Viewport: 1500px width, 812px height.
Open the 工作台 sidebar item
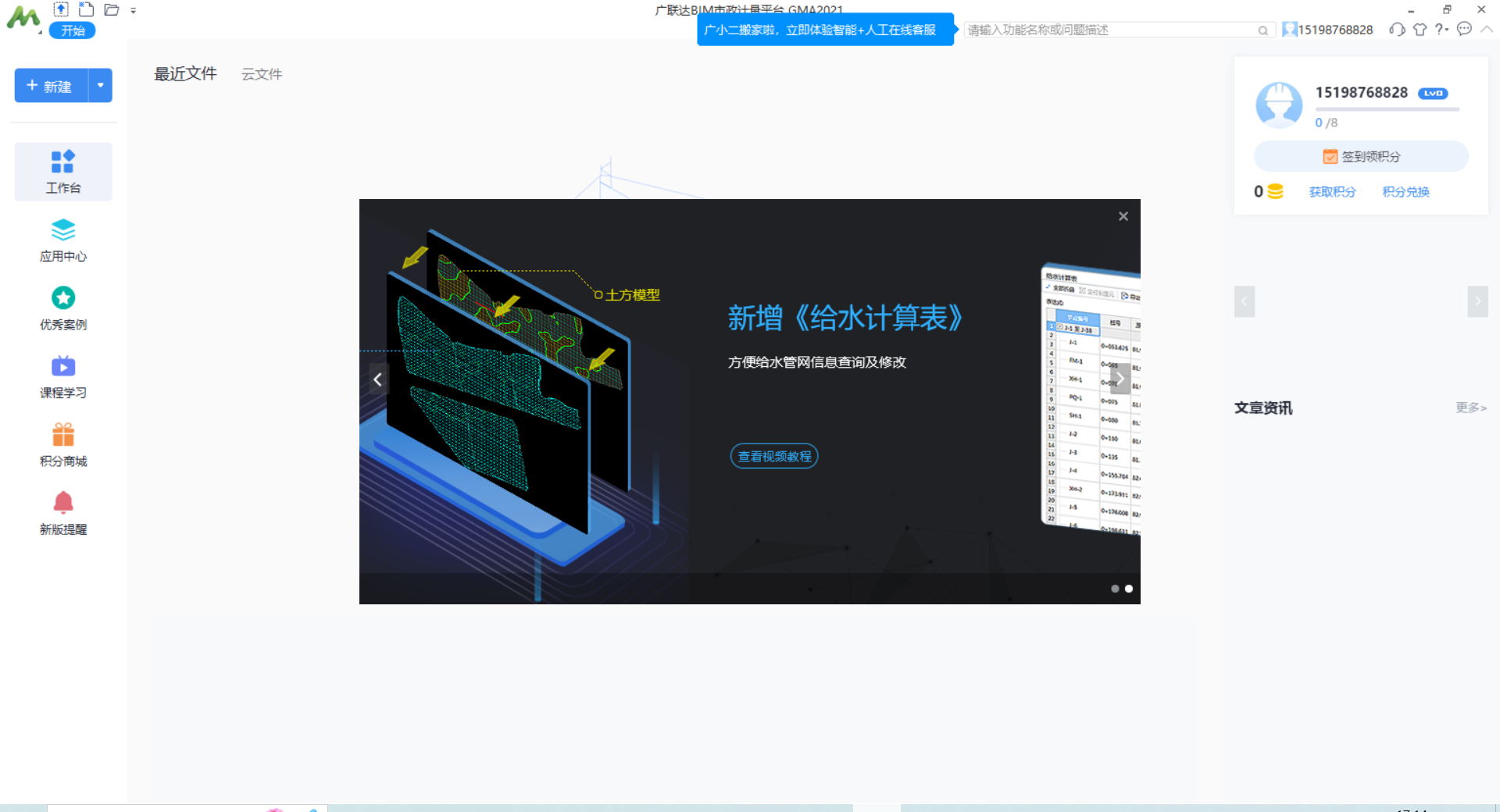(x=63, y=172)
